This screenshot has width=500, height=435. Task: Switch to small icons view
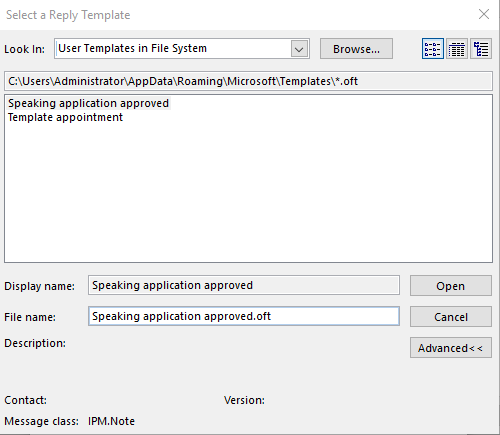pyautogui.click(x=432, y=49)
